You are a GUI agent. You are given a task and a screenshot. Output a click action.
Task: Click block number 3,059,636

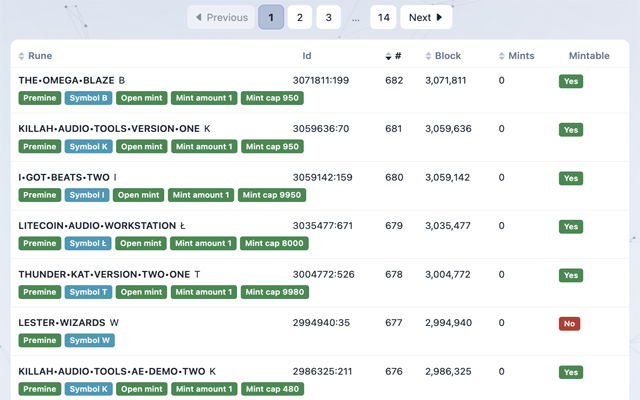click(448, 129)
